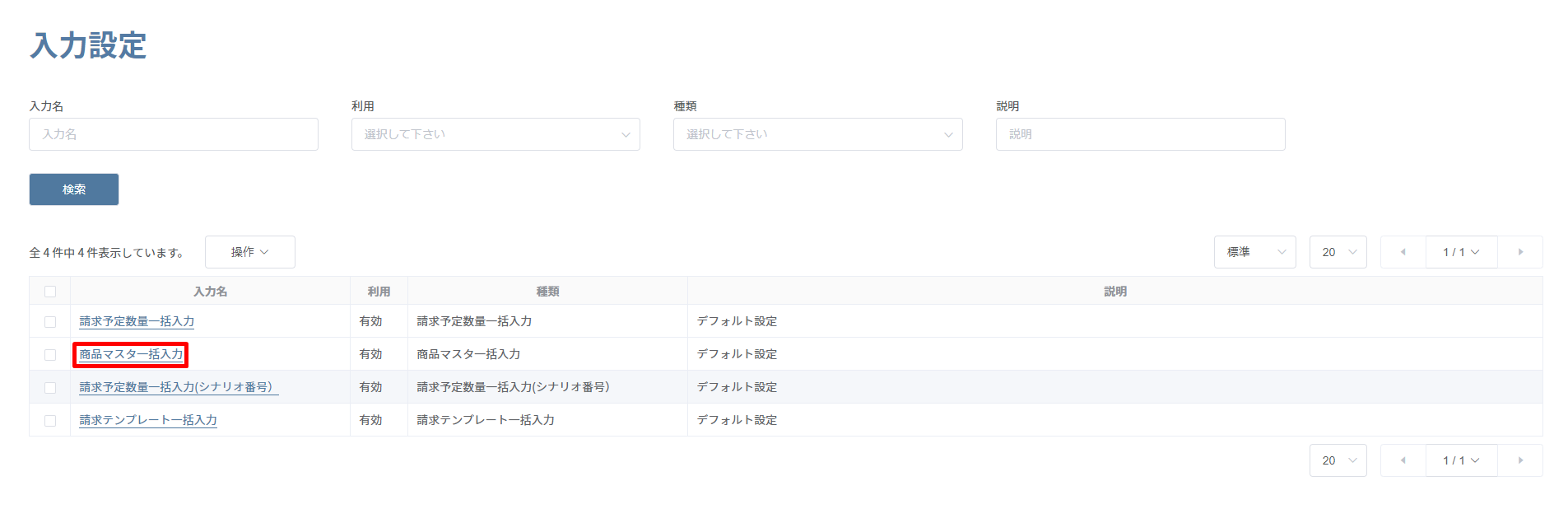The width and height of the screenshot is (1568, 509).
Task: Focus the 入力名 search input field
Action: pos(174,134)
